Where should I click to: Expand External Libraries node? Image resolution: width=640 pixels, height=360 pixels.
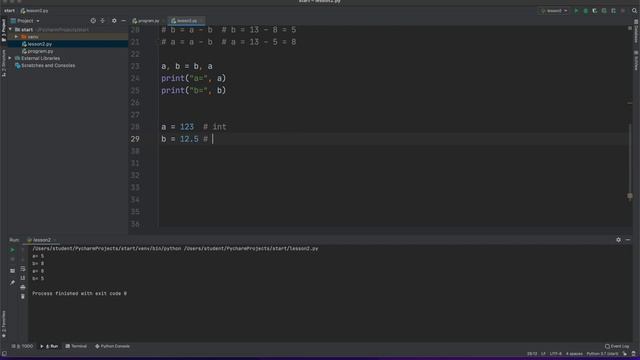pos(10,58)
